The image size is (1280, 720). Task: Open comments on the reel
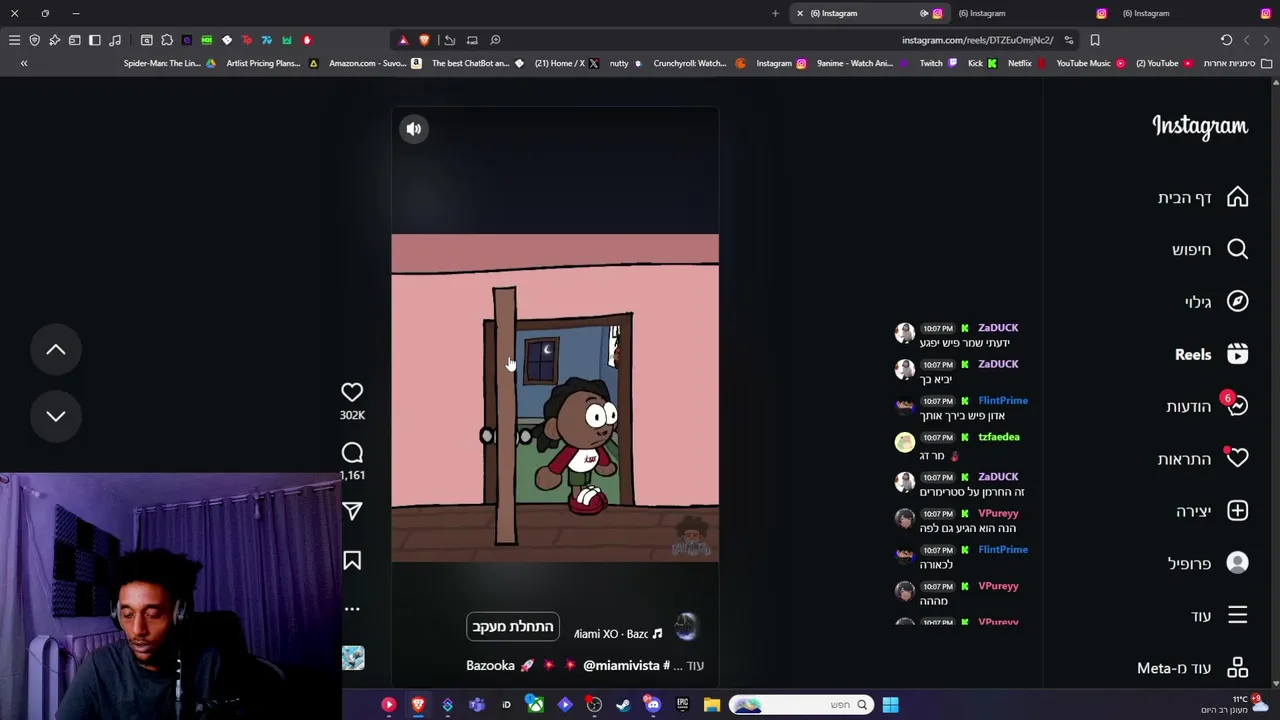point(352,453)
